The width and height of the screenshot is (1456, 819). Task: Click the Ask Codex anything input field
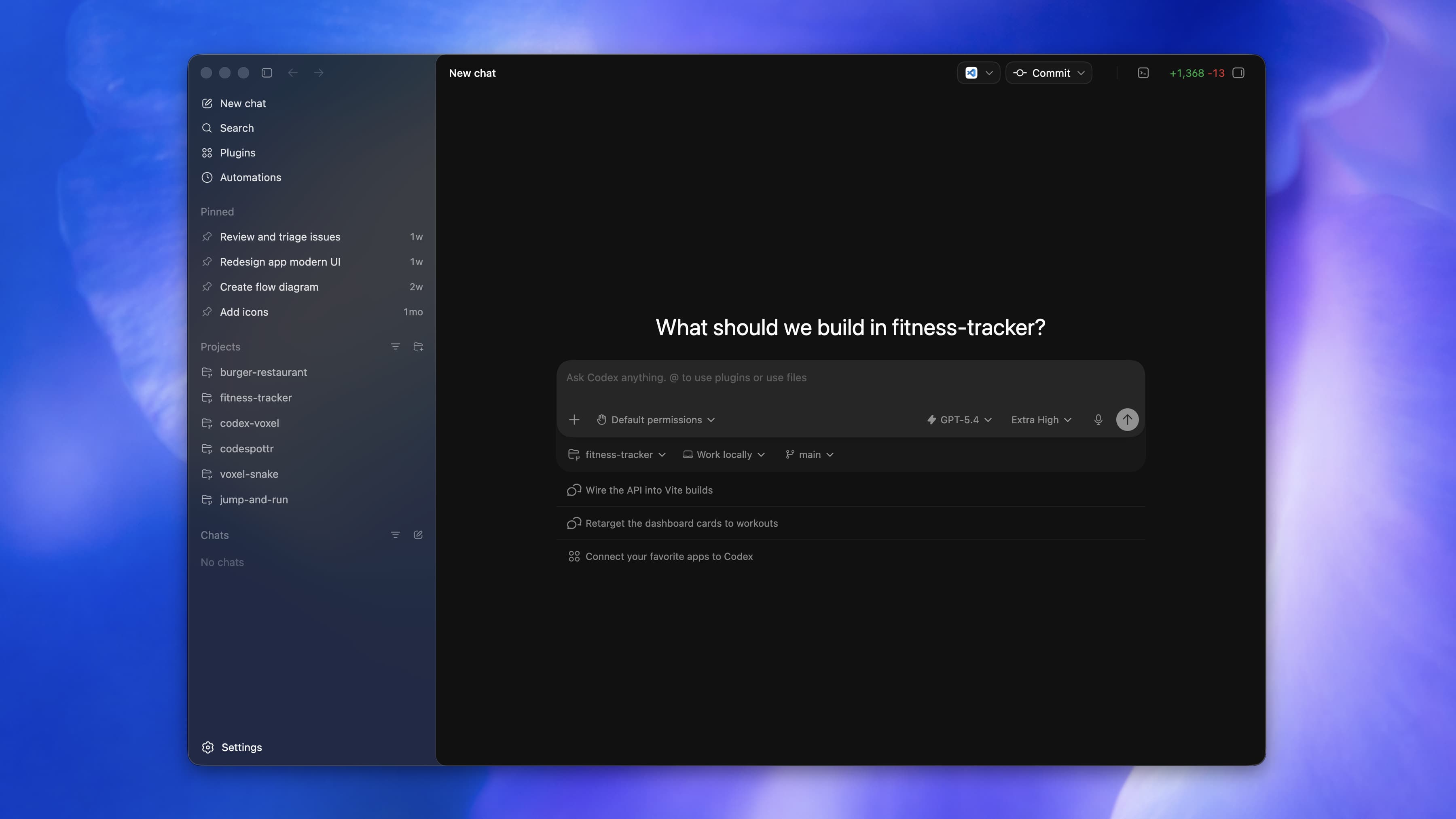point(791,377)
